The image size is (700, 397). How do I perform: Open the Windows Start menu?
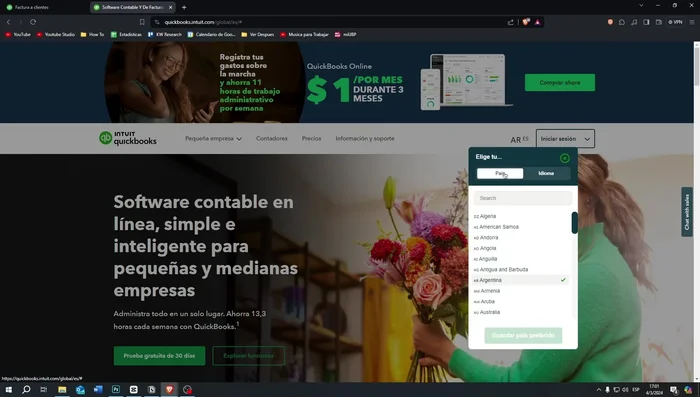tap(8, 389)
